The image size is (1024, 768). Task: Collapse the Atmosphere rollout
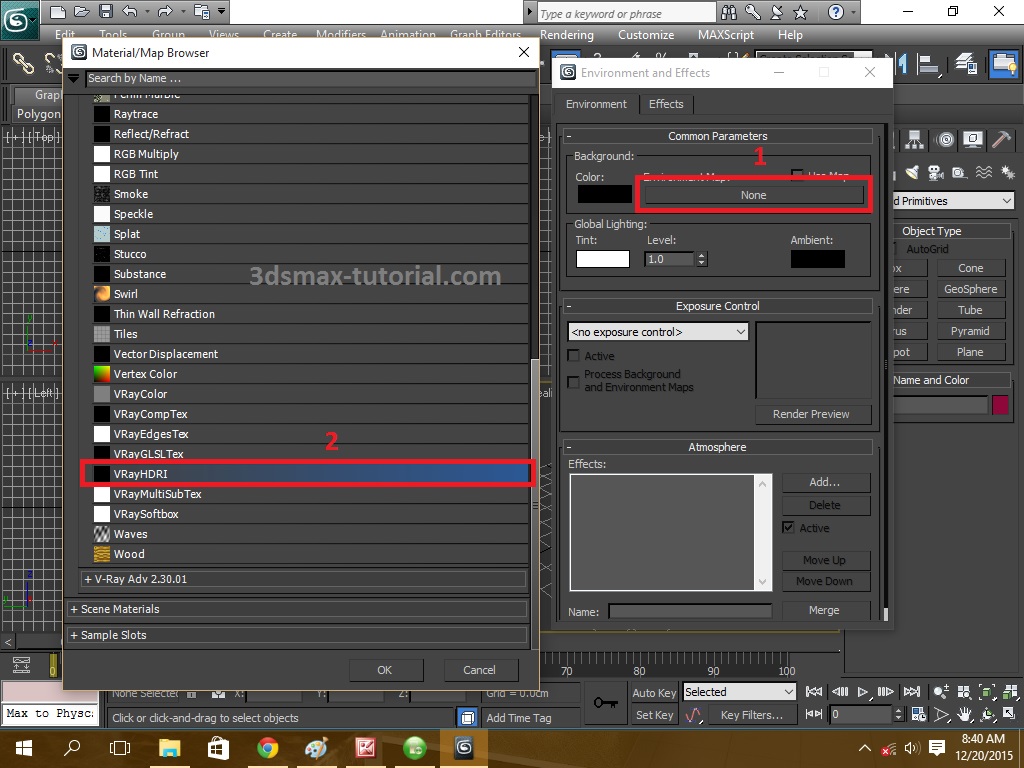718,447
